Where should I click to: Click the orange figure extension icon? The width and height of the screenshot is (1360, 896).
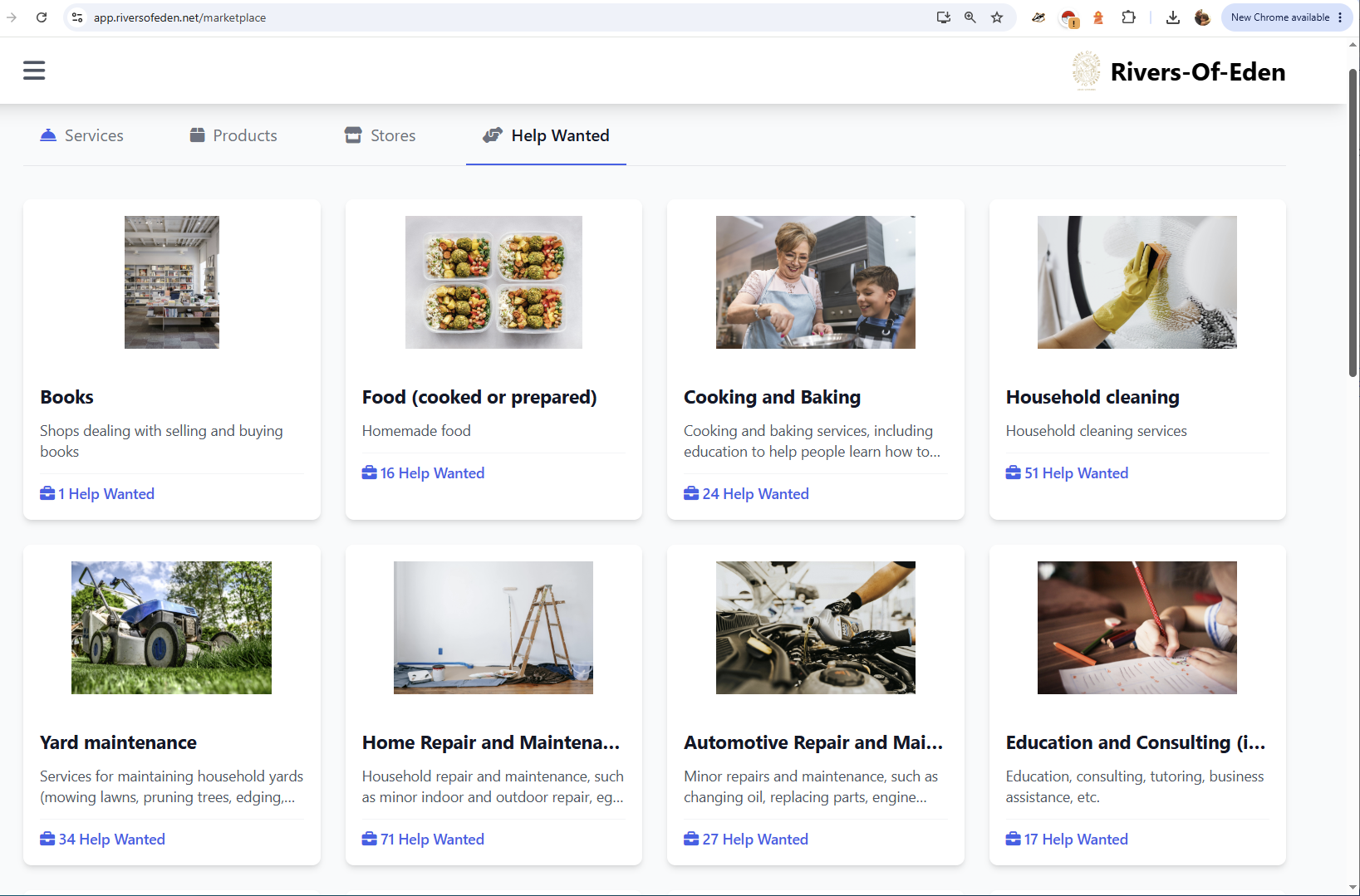coord(1098,17)
